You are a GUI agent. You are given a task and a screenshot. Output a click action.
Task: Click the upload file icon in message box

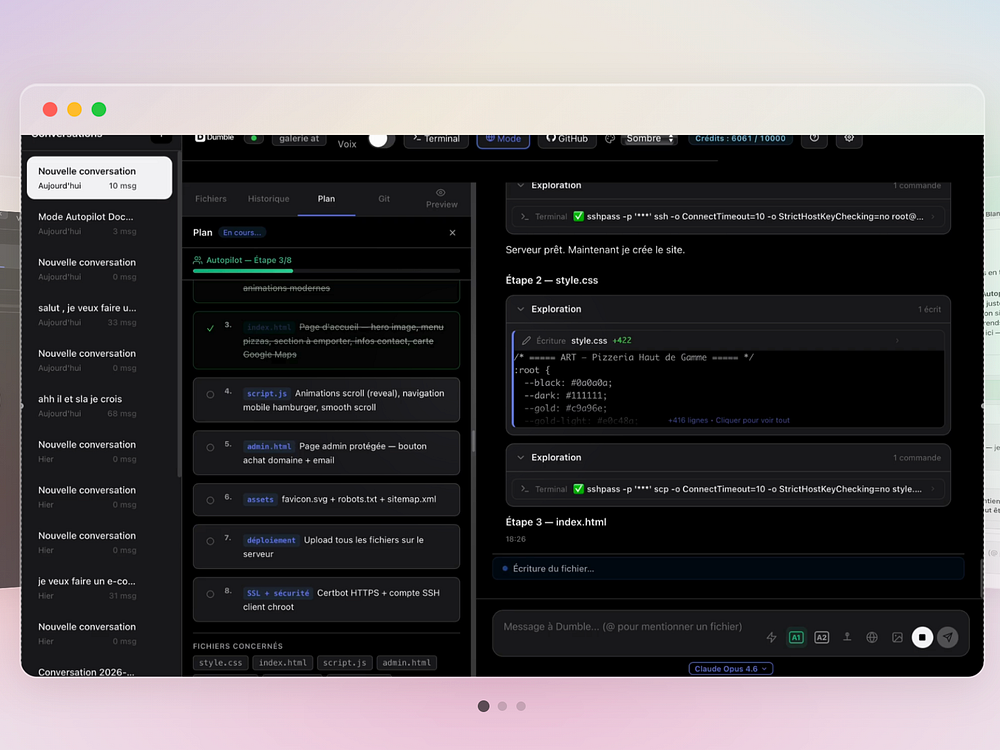pyautogui.click(x=847, y=637)
